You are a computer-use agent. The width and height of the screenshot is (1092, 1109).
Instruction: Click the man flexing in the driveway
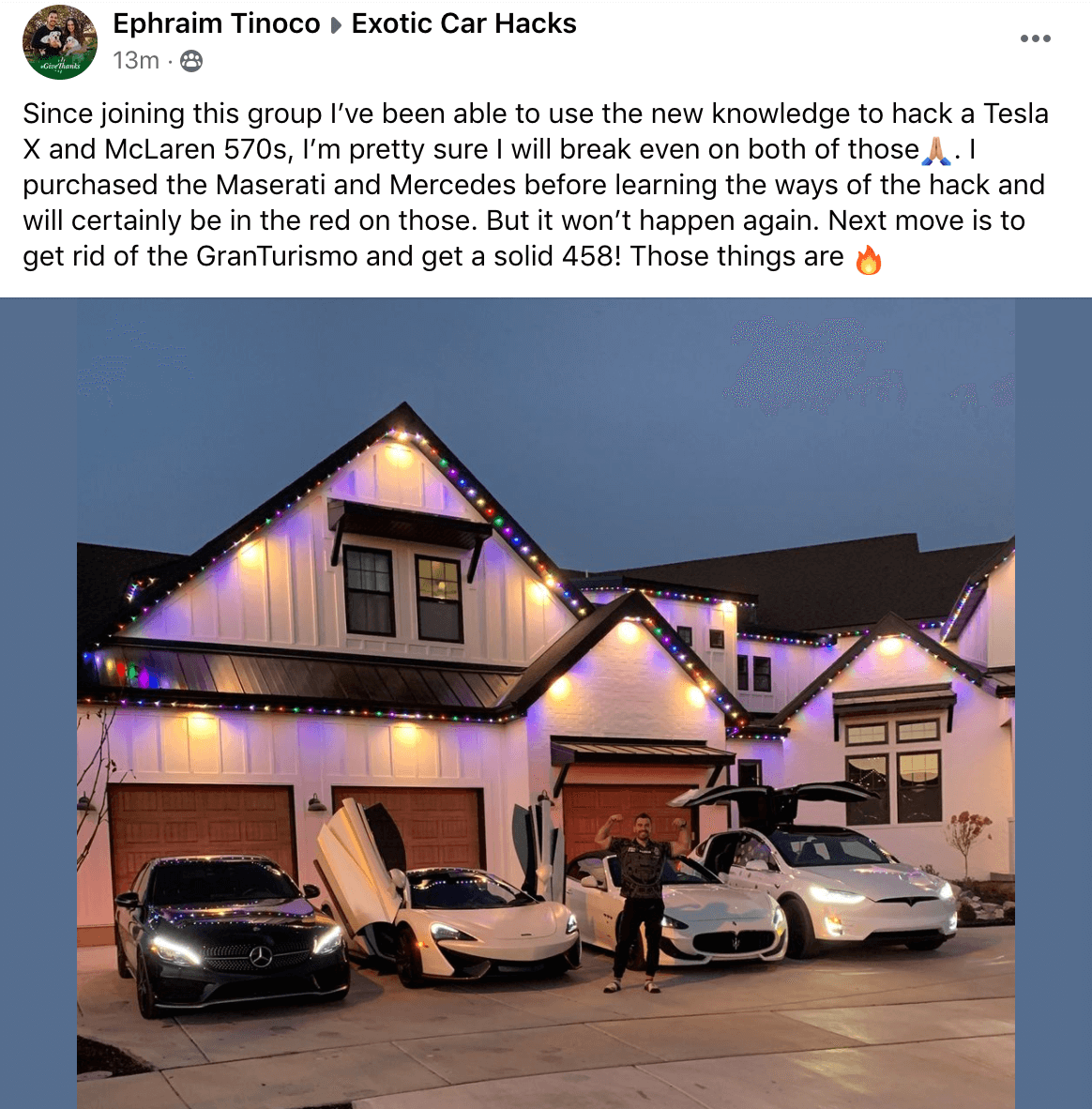tap(643, 903)
